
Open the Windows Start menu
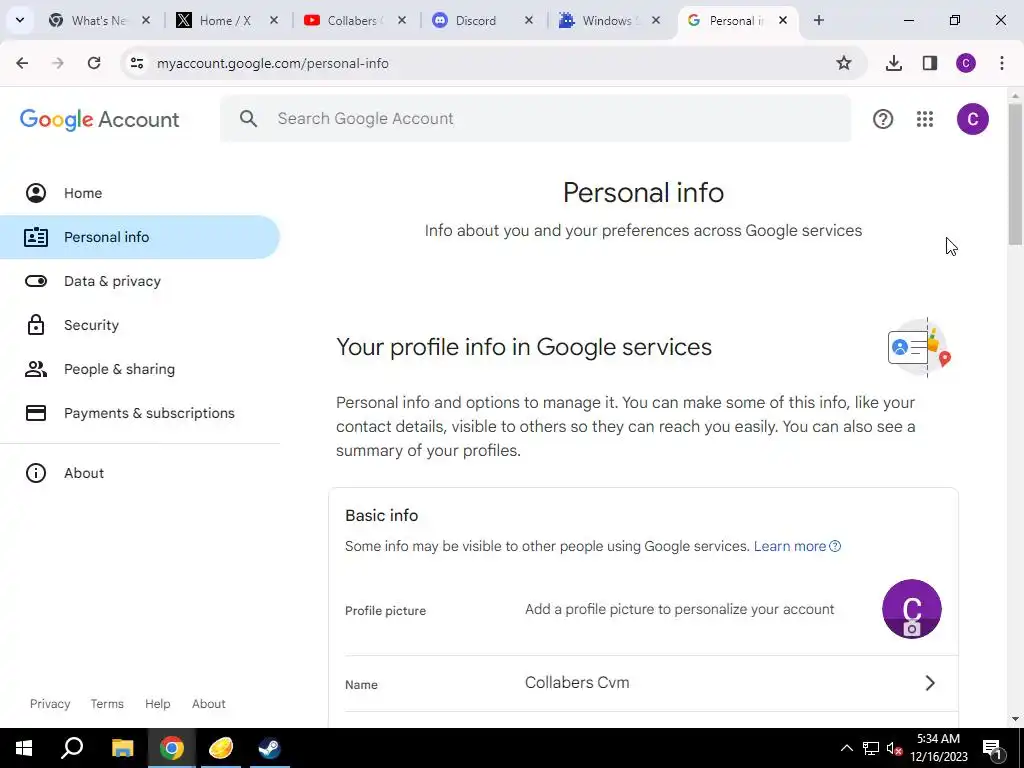tap(24, 748)
